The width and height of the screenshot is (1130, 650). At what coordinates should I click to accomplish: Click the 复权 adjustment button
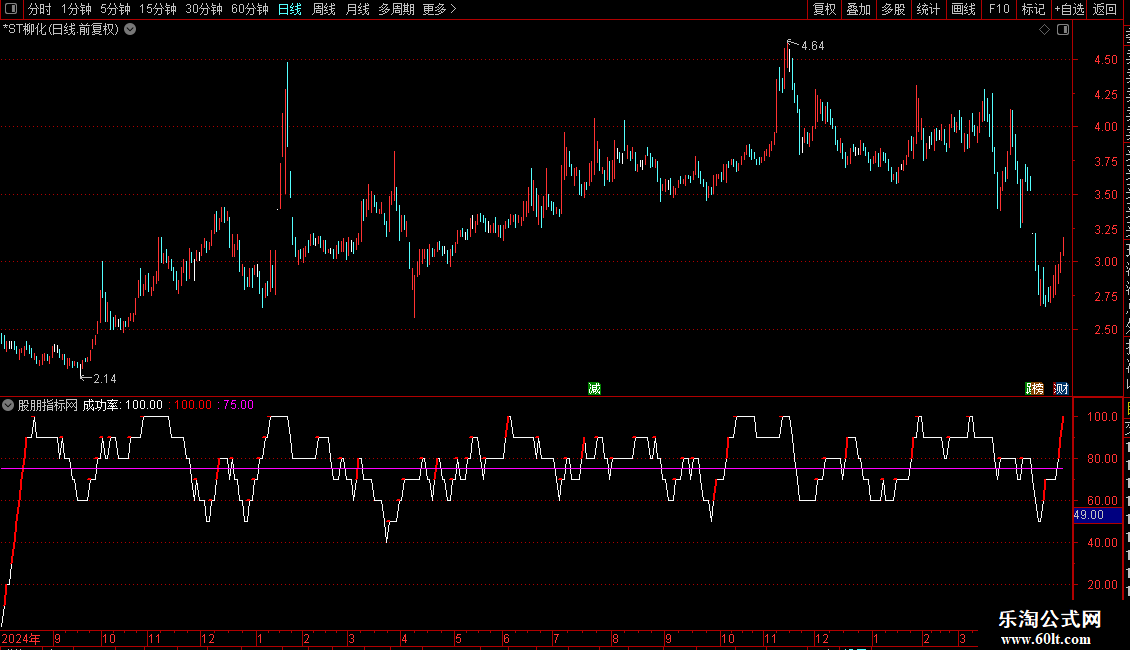824,9
